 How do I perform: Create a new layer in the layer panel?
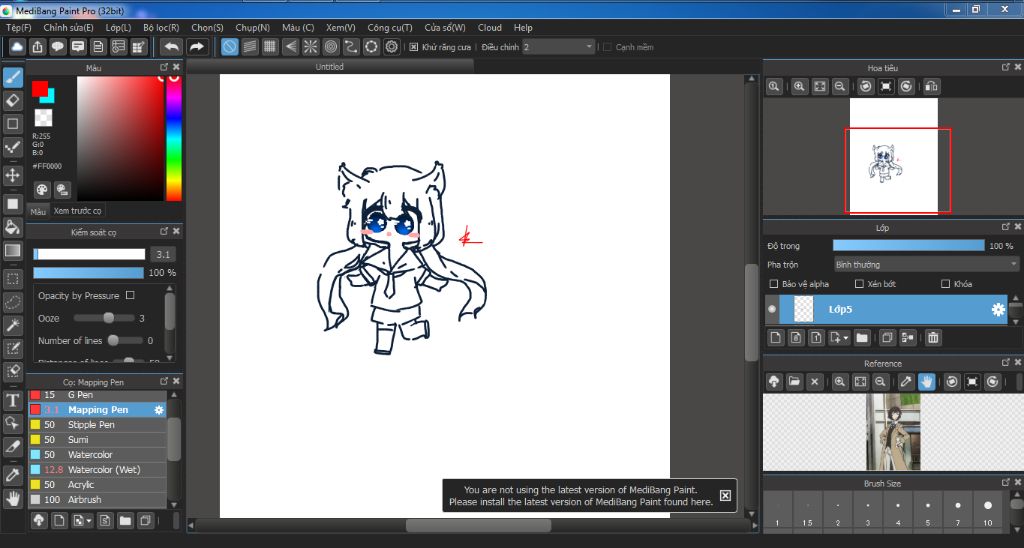click(x=775, y=338)
